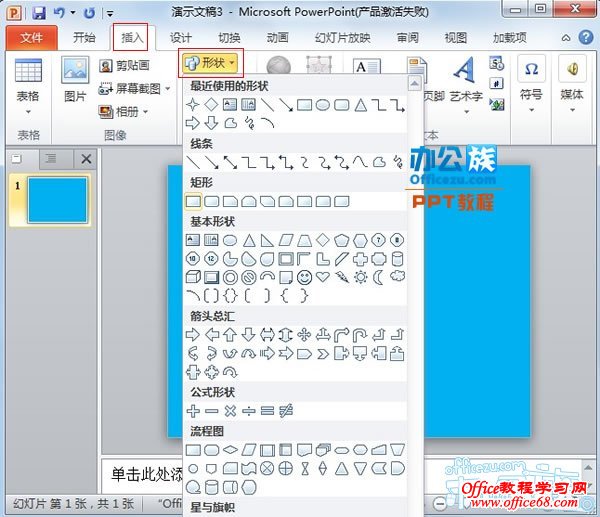Switch to outline view tab in pane

[51, 158]
